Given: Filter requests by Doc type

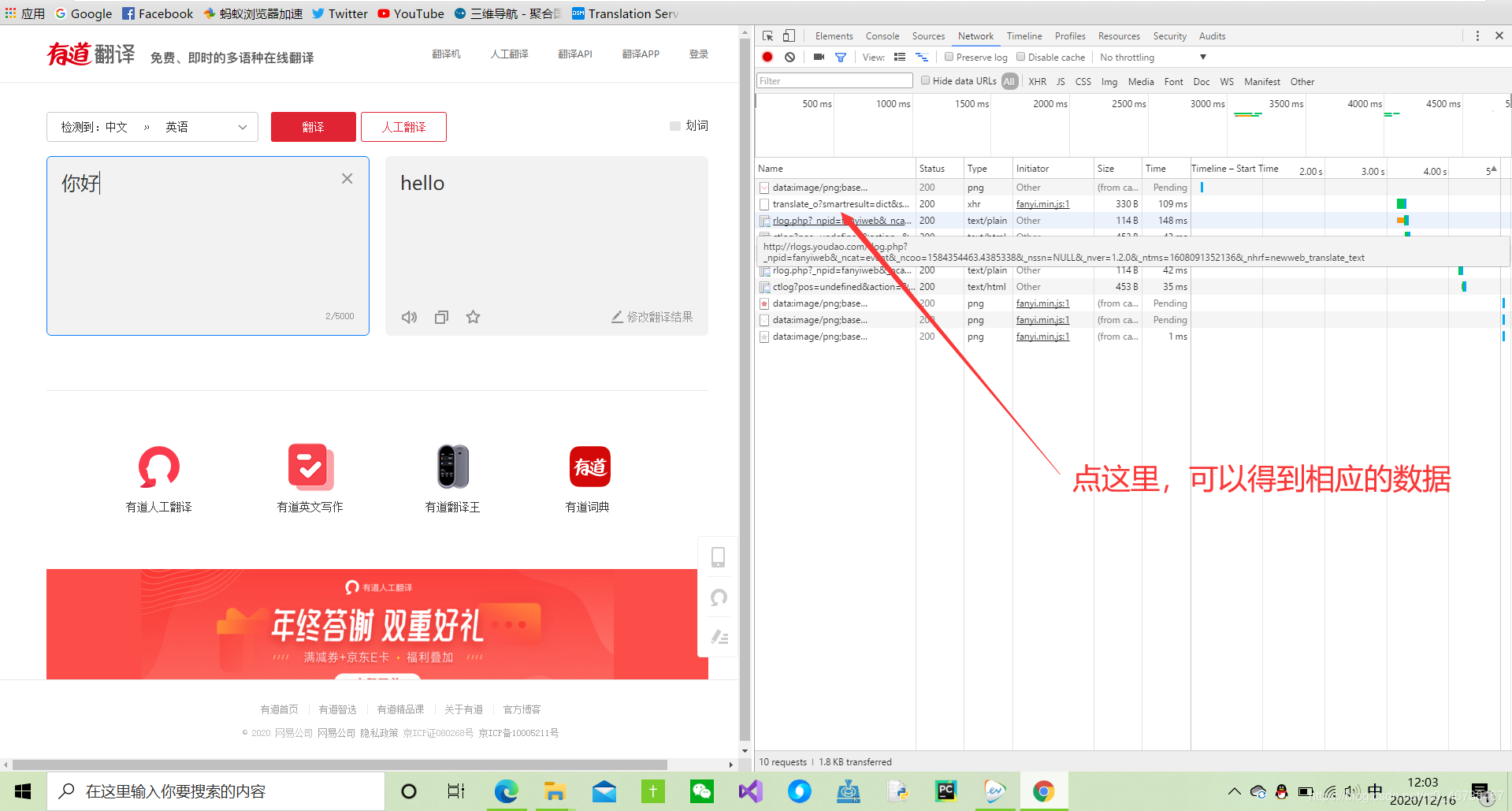Looking at the screenshot, I should (x=1201, y=81).
